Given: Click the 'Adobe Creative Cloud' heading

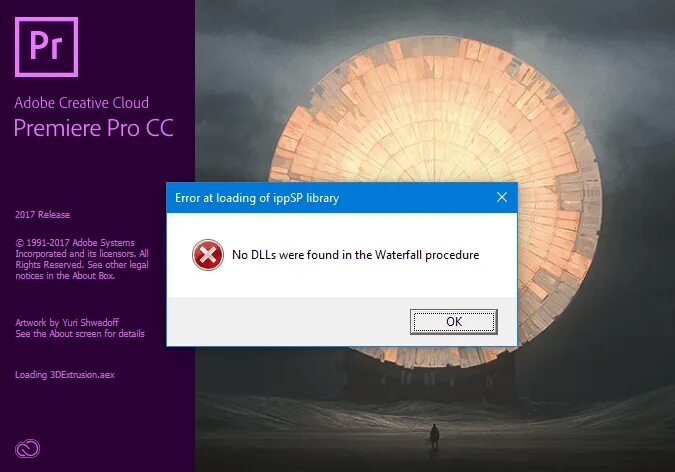Looking at the screenshot, I should click(x=82, y=102).
